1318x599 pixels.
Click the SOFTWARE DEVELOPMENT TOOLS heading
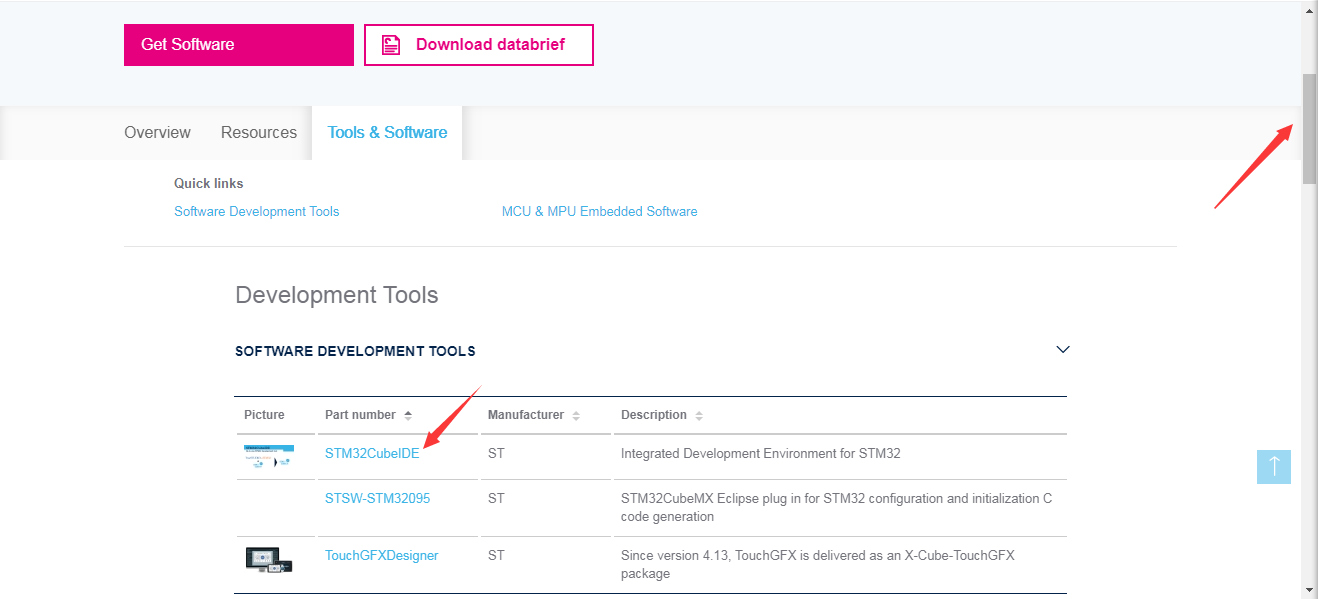pos(355,351)
